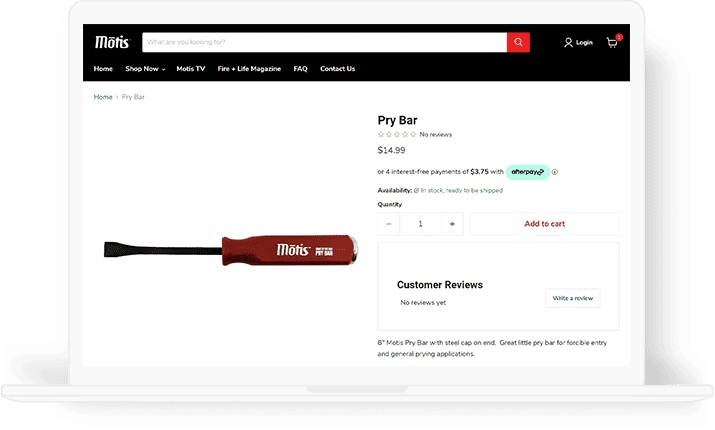Open Fire + Life Magazine menu item
Viewport: 715px width, 430px height.
click(x=249, y=69)
